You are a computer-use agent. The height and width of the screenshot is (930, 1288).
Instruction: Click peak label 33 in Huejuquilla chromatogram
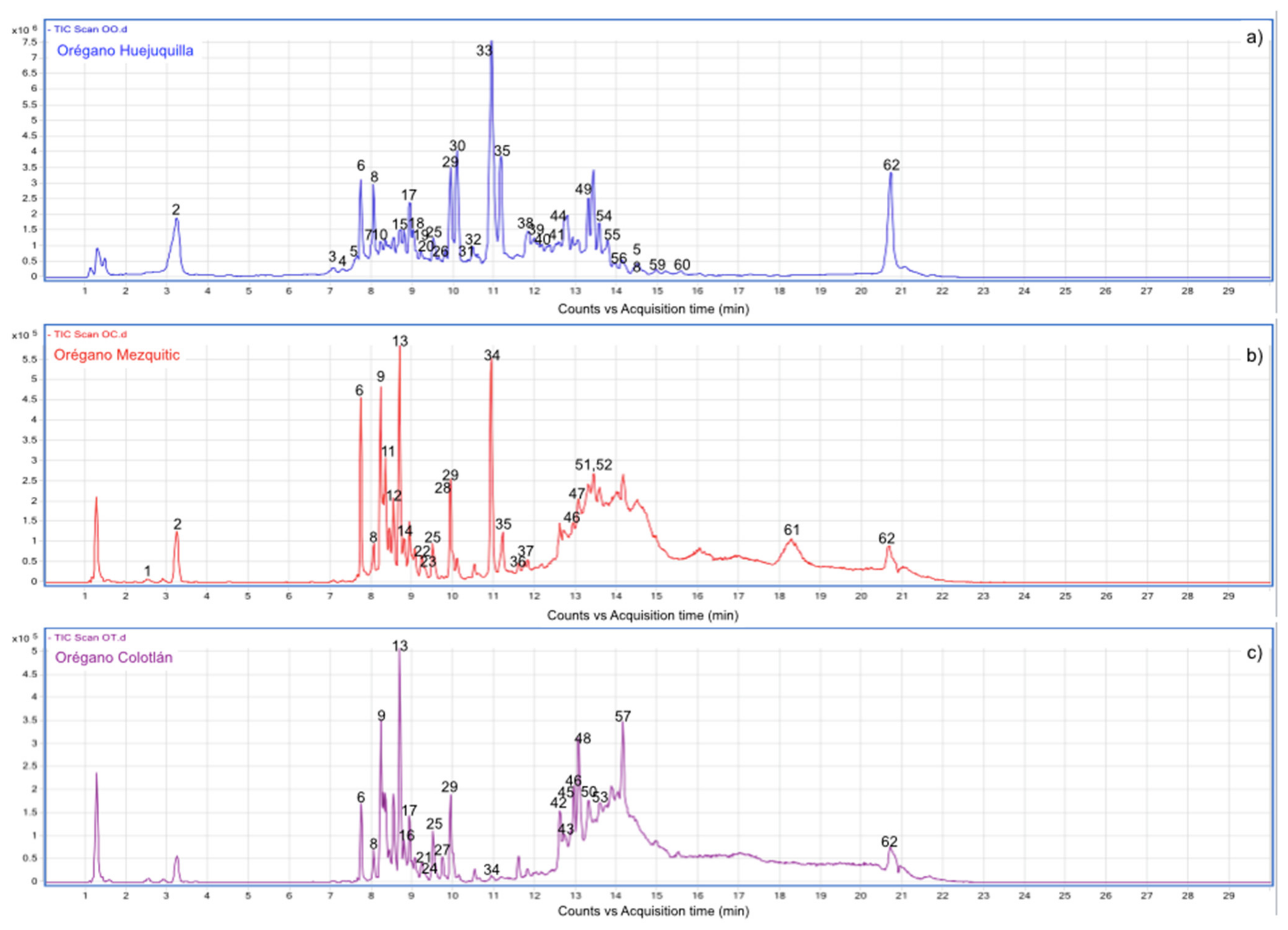tap(484, 51)
